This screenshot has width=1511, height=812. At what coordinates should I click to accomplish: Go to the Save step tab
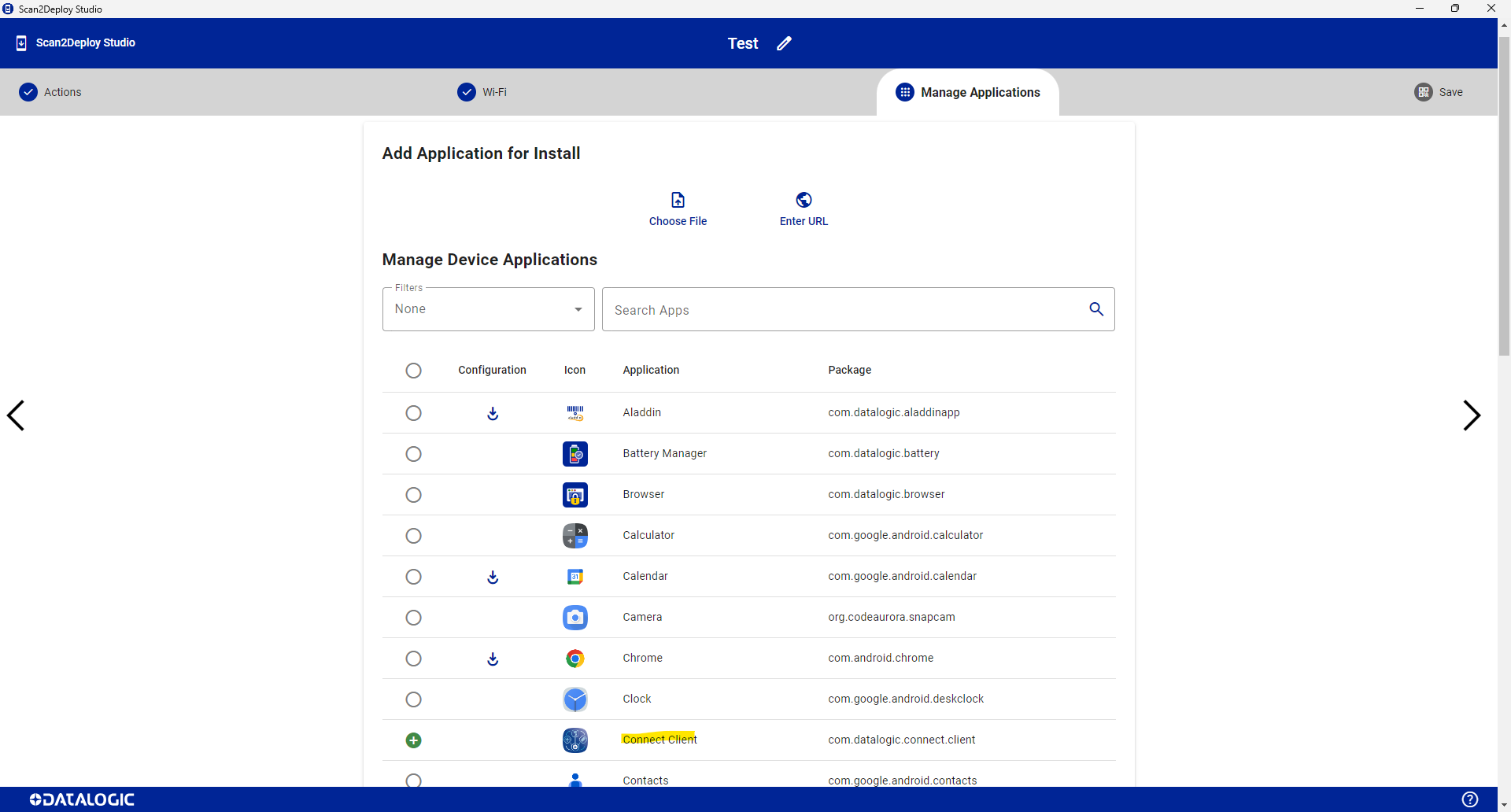tap(1439, 92)
